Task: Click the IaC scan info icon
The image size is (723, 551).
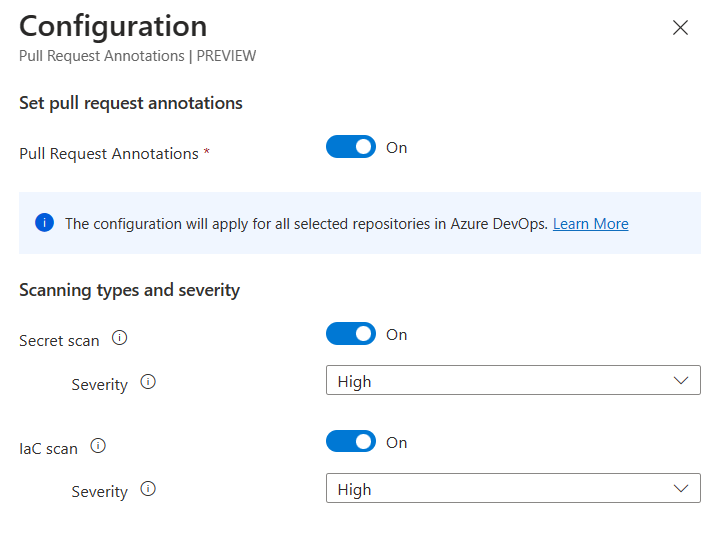Action: pos(98,446)
